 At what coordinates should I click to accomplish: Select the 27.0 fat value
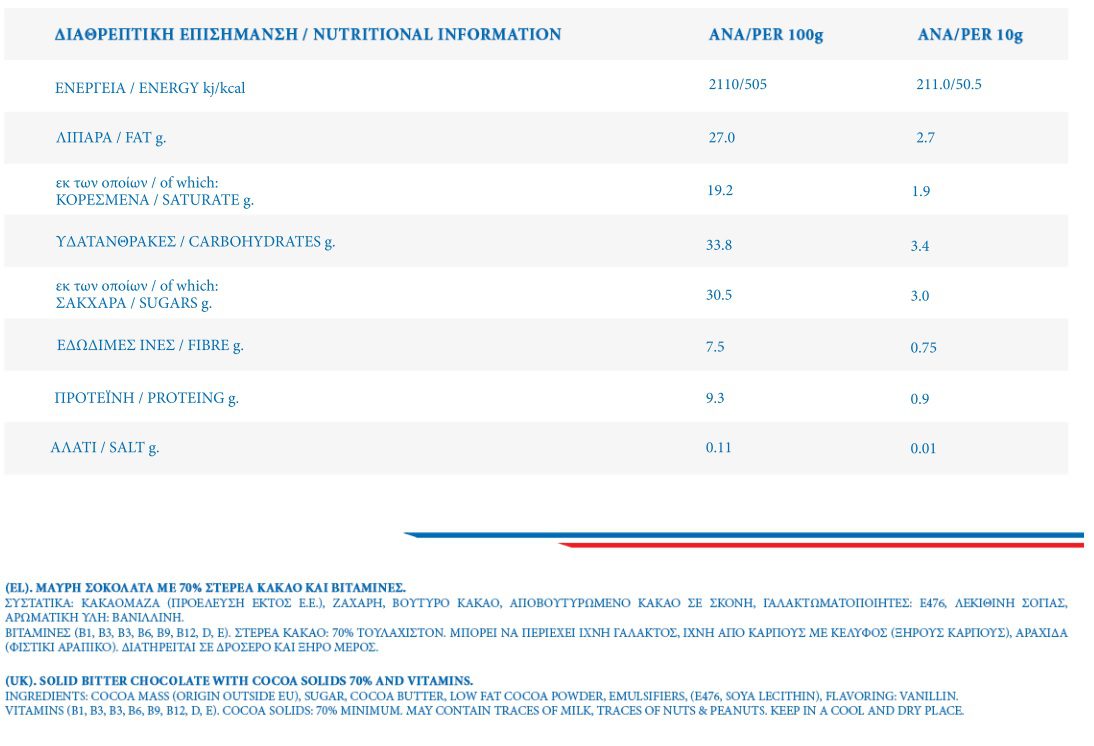(721, 138)
